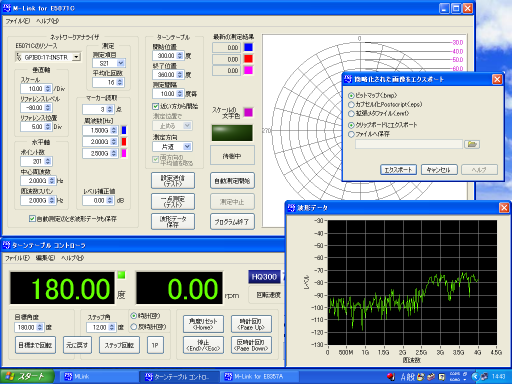Click the export dialog title bar icon
The image size is (512, 384).
[348, 79]
